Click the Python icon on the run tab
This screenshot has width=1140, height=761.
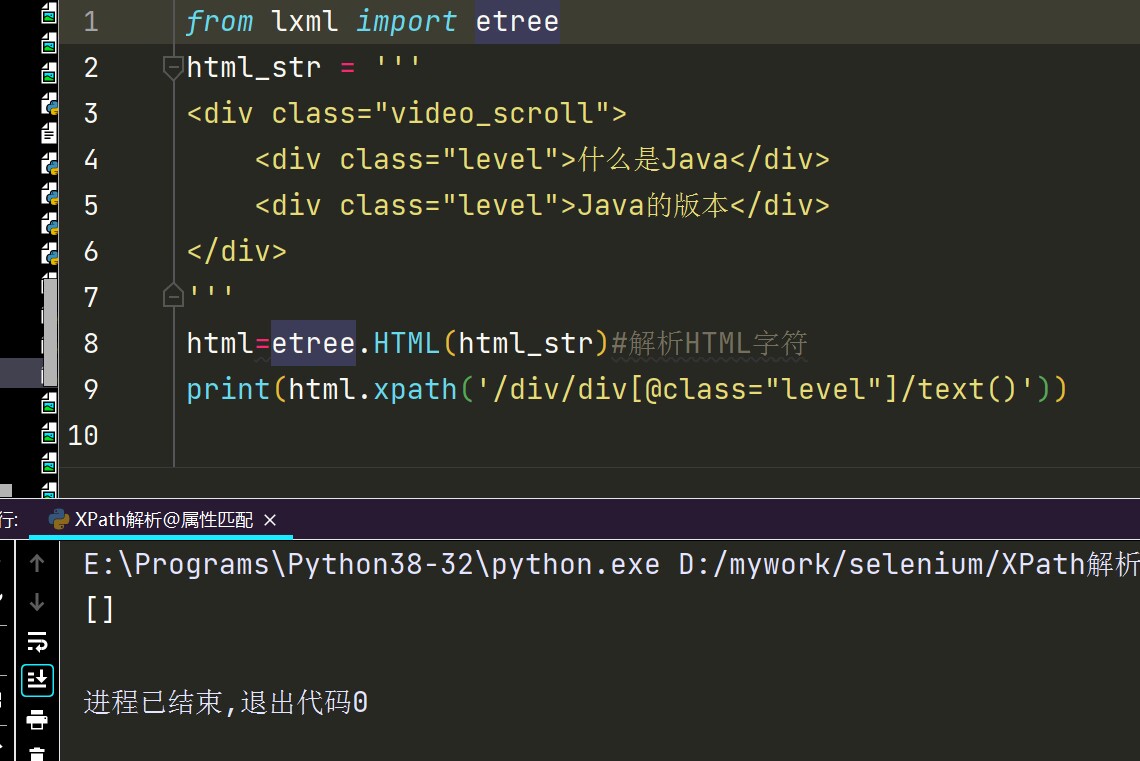pos(59,520)
